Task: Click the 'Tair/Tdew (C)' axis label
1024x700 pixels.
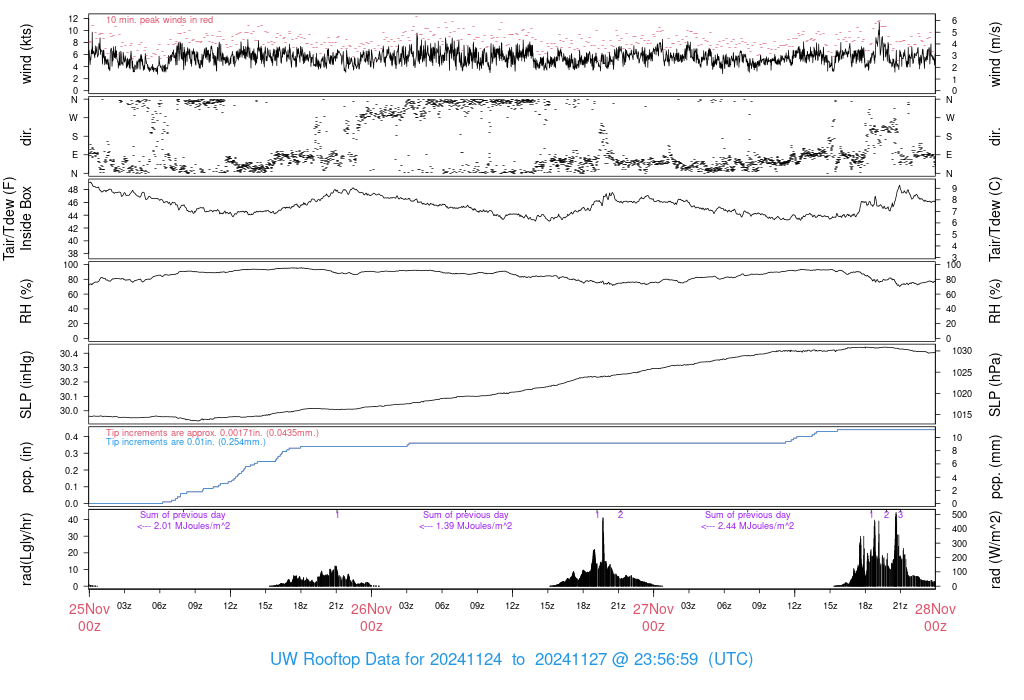Action: coord(995,219)
